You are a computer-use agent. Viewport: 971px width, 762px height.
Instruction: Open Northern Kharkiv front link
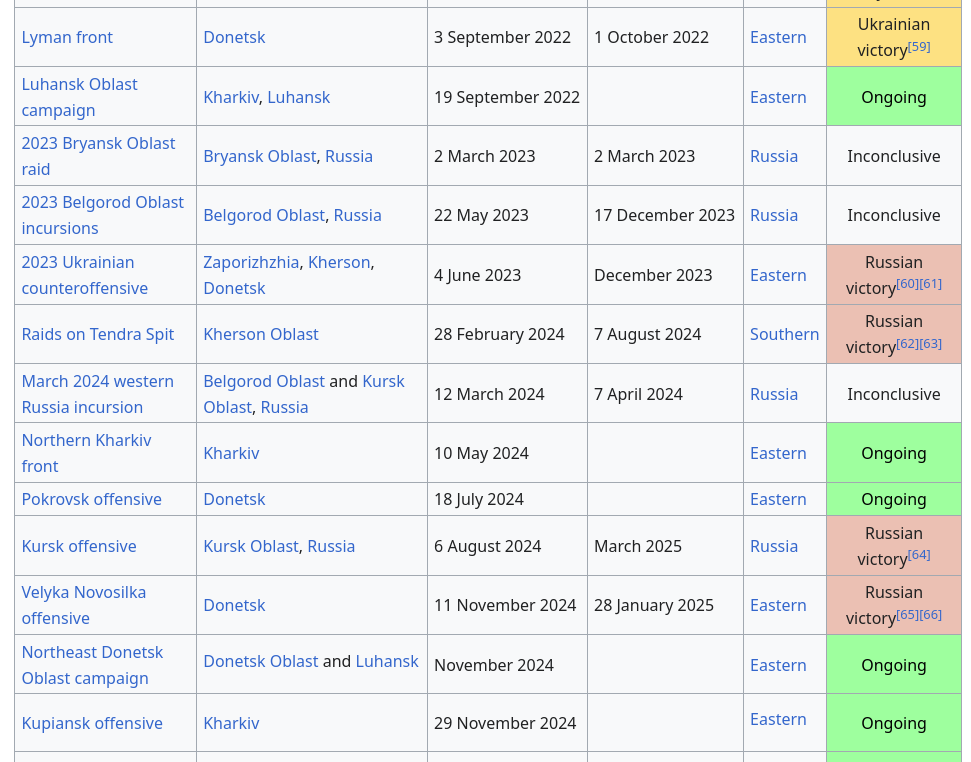point(86,452)
